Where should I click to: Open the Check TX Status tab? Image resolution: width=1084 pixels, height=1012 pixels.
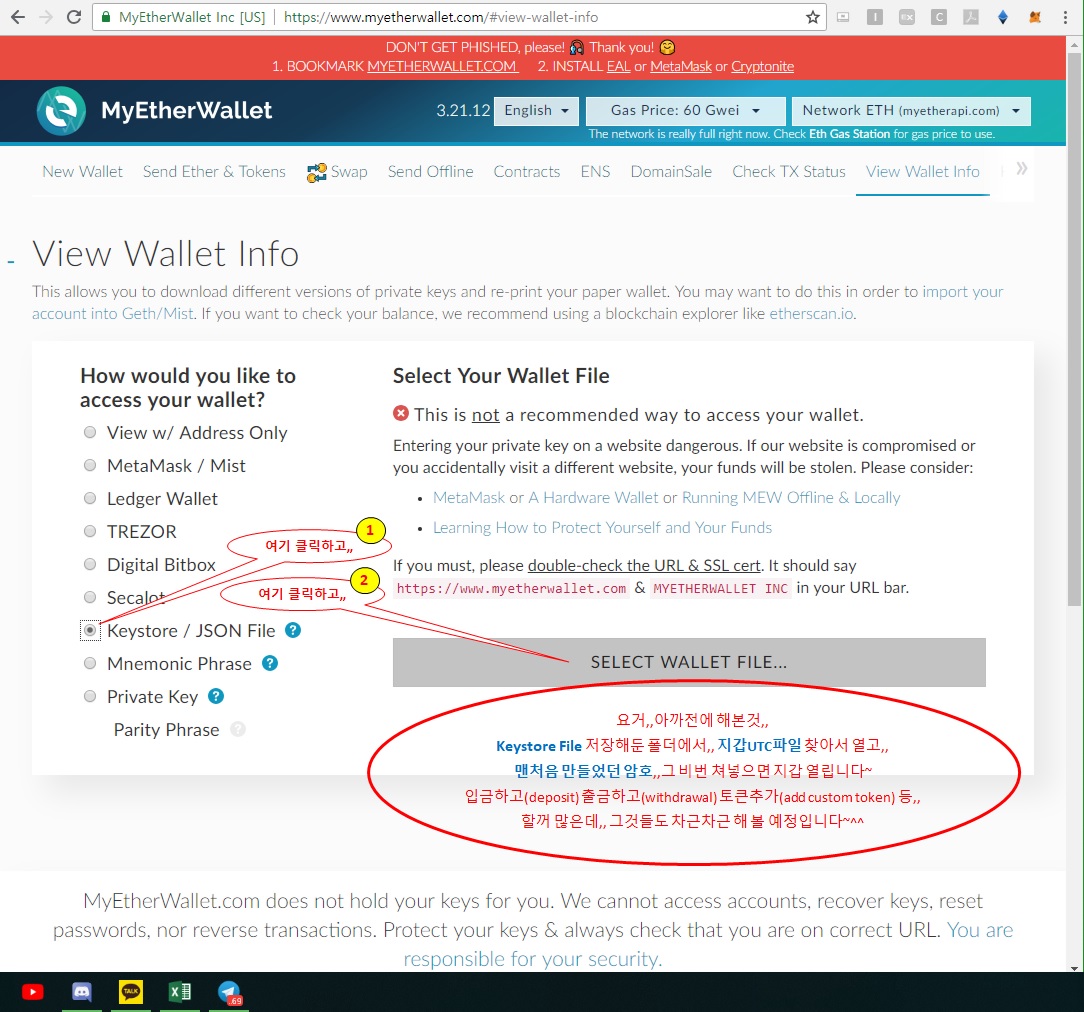789,171
